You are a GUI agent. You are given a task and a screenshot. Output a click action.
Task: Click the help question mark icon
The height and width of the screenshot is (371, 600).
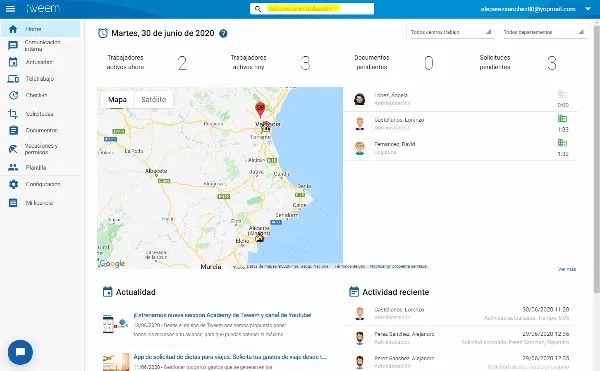point(223,34)
